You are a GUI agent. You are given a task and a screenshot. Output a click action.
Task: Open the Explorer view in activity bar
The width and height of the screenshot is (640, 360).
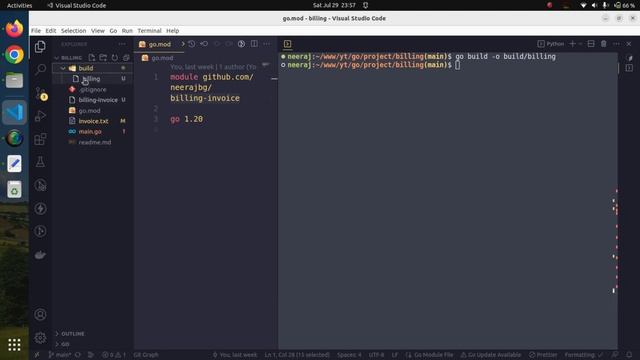40,47
